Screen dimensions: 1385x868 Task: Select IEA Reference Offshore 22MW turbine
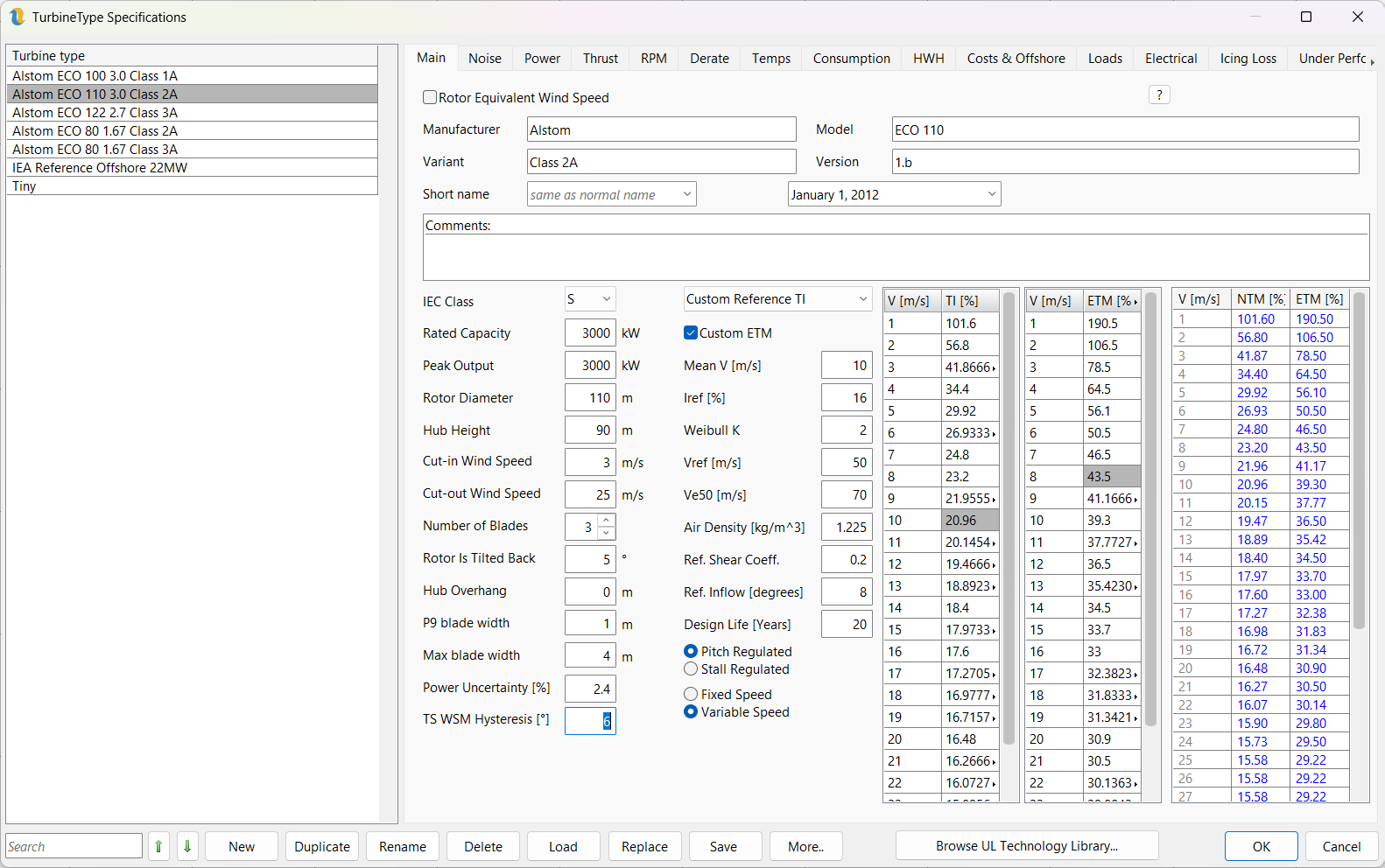tap(193, 168)
